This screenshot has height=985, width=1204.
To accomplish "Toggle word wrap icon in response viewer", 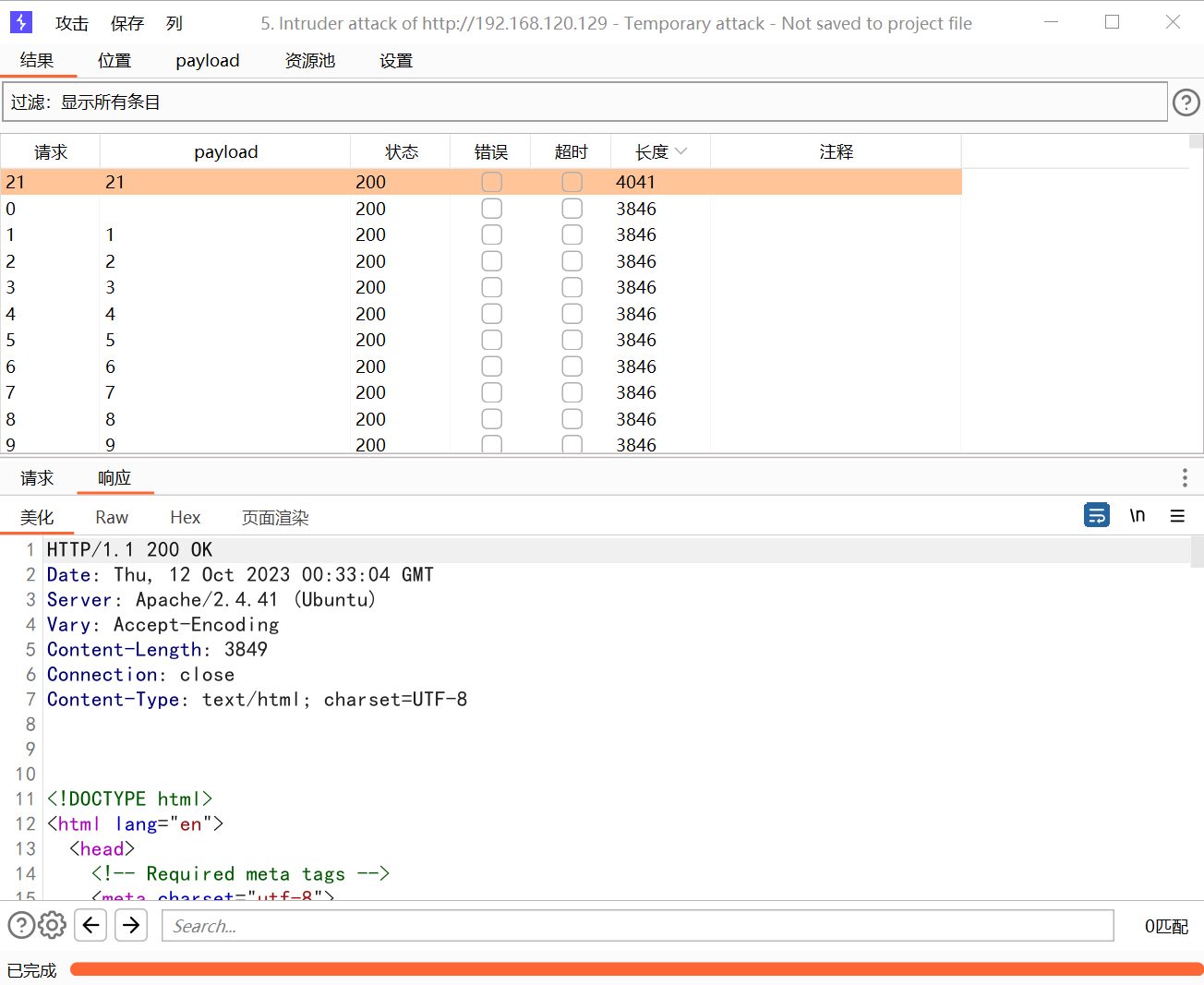I will [1096, 515].
